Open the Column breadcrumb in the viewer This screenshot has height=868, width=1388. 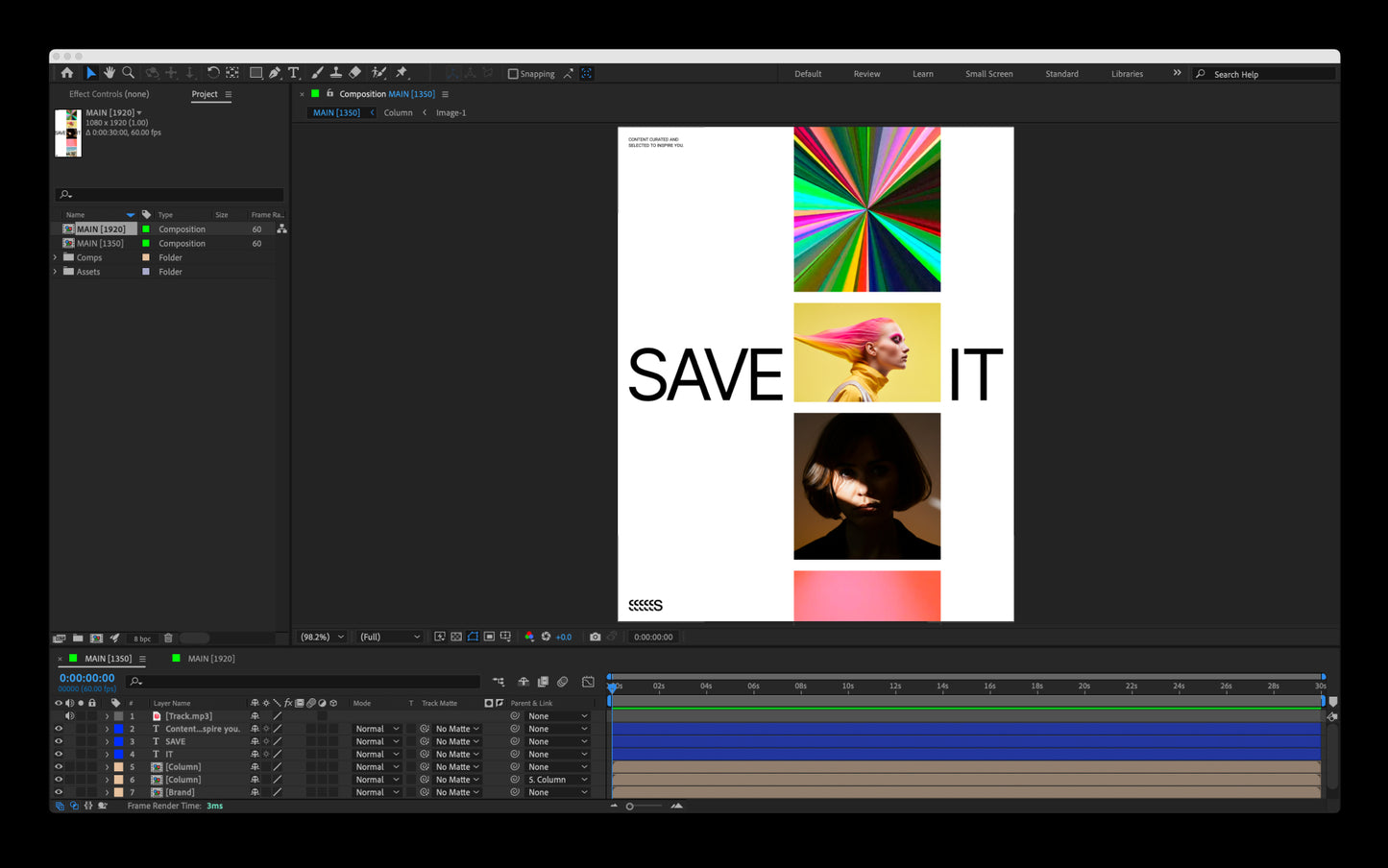pos(398,113)
